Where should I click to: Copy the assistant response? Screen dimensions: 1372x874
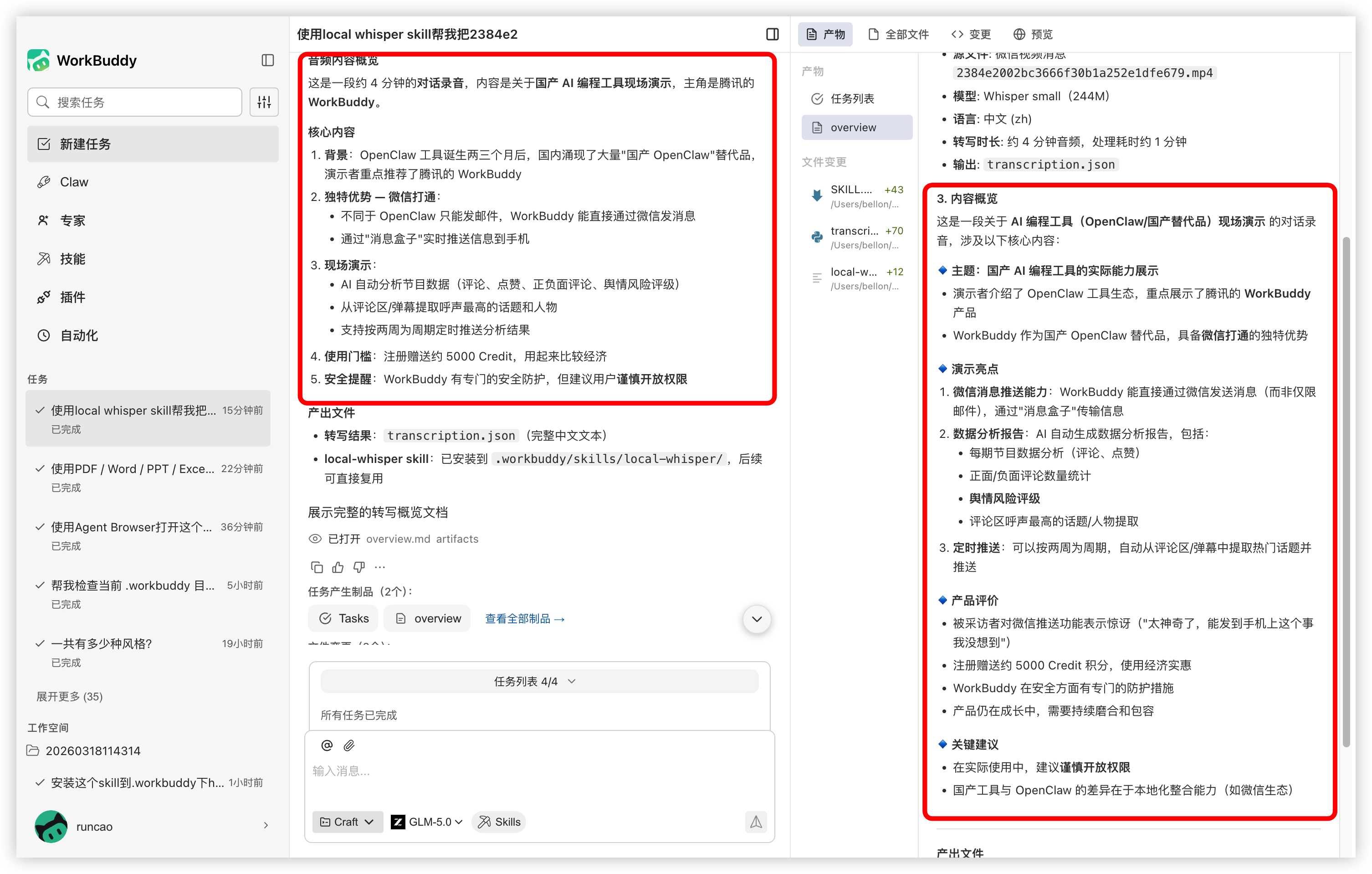(x=317, y=567)
